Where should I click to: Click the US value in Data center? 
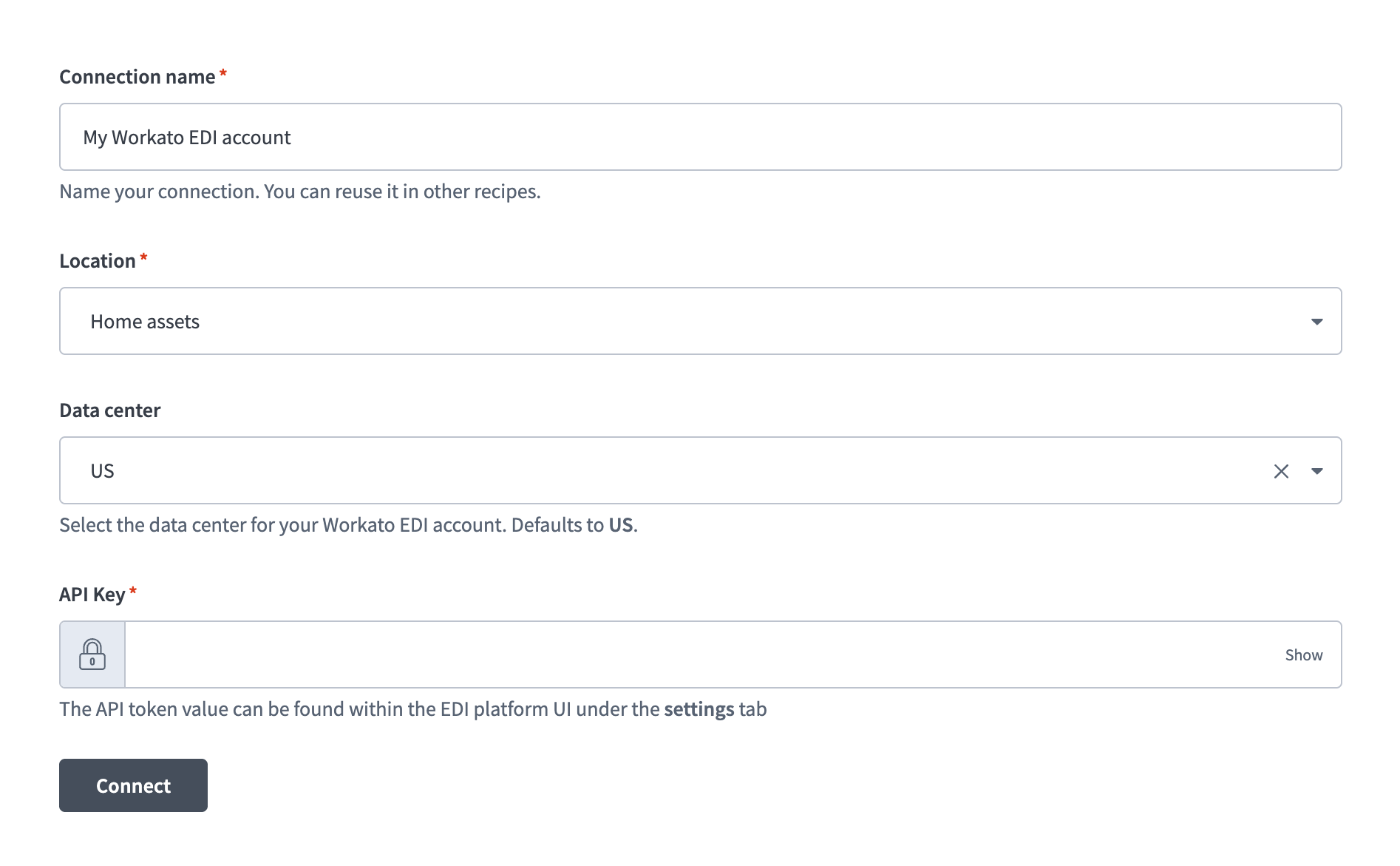(103, 471)
